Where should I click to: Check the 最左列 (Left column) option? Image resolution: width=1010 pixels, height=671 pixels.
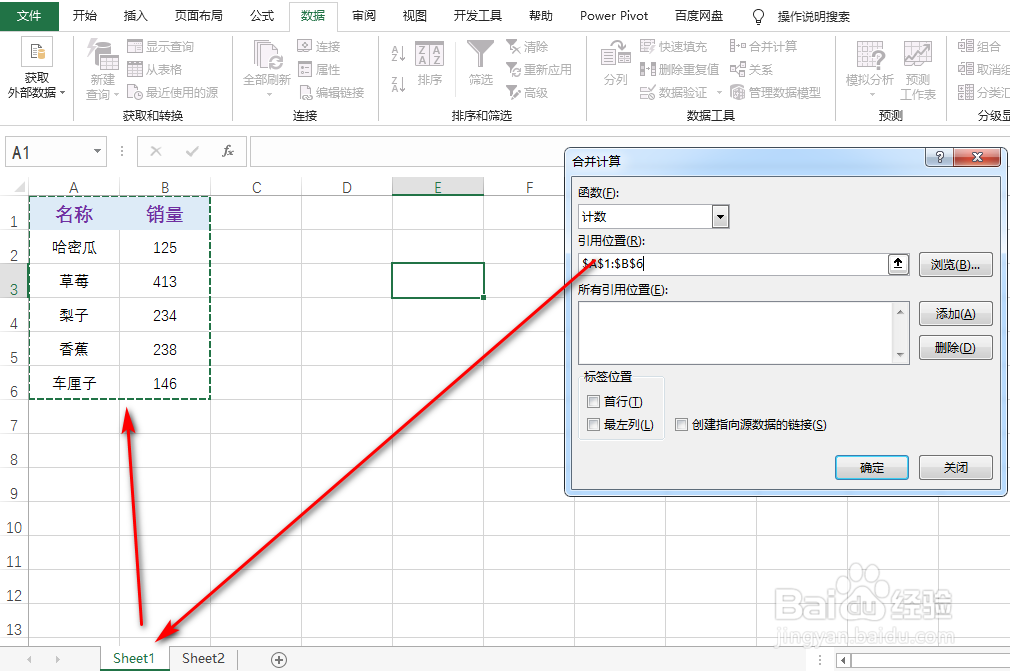point(592,422)
